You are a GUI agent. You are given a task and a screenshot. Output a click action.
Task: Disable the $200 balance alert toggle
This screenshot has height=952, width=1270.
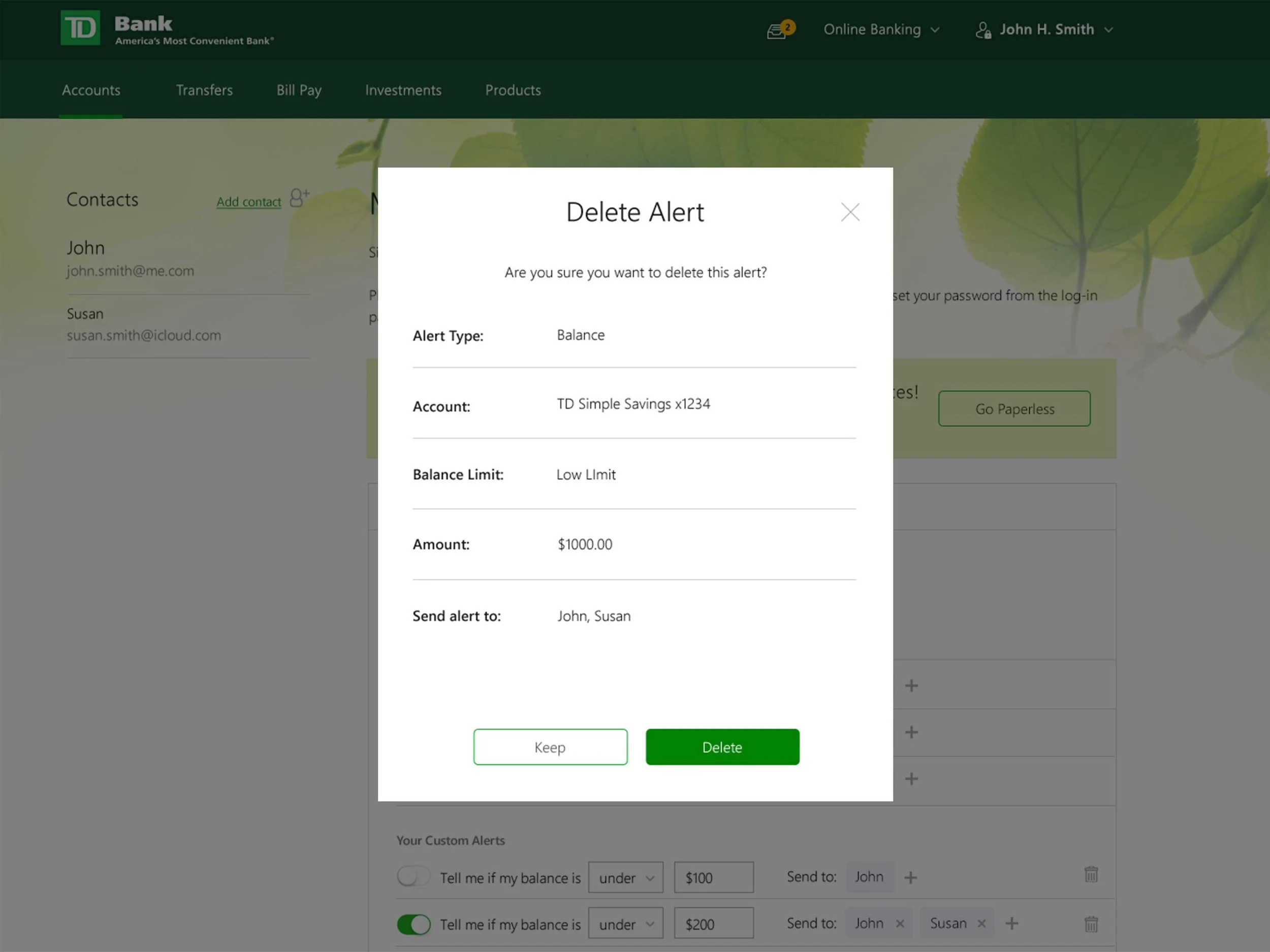coord(414,924)
